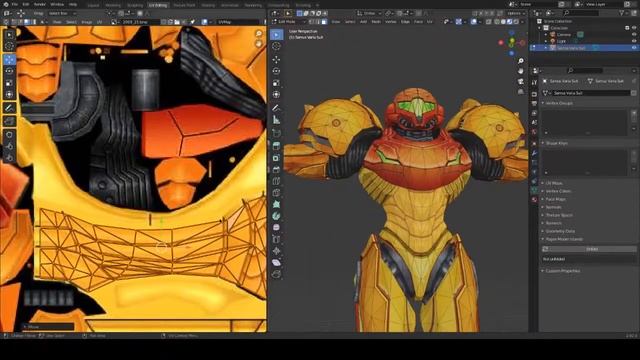
Task: Toggle visibility of Samus Varia Suit object
Action: click(x=634, y=48)
